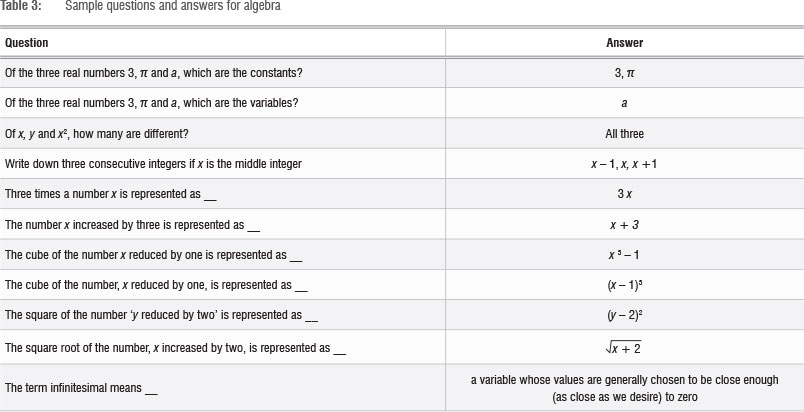
Task: Click the answer "(y − 2)²"
Action: 624,314
